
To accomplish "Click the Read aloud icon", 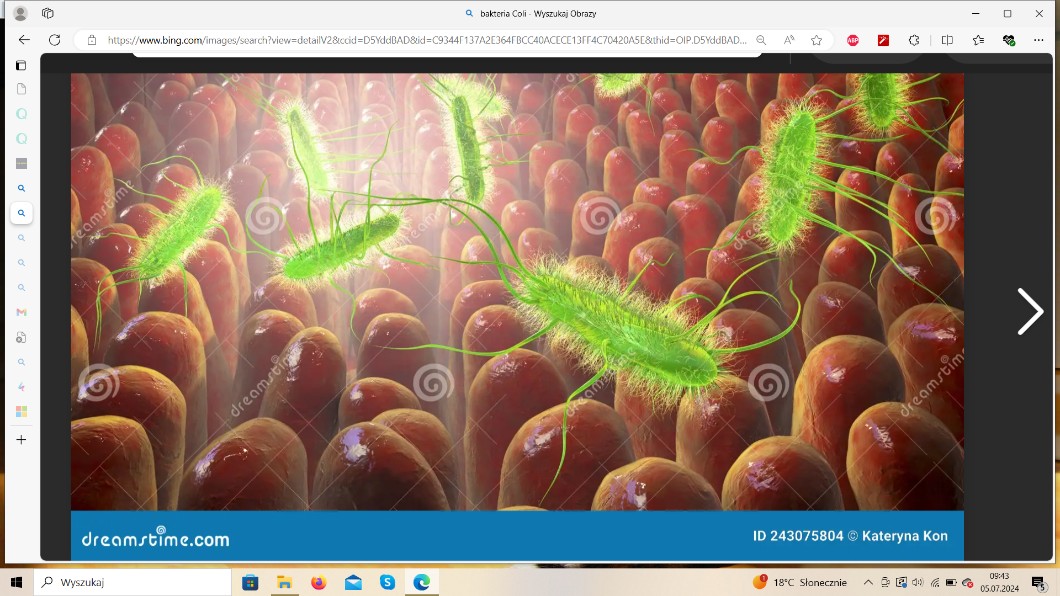I will tap(789, 40).
